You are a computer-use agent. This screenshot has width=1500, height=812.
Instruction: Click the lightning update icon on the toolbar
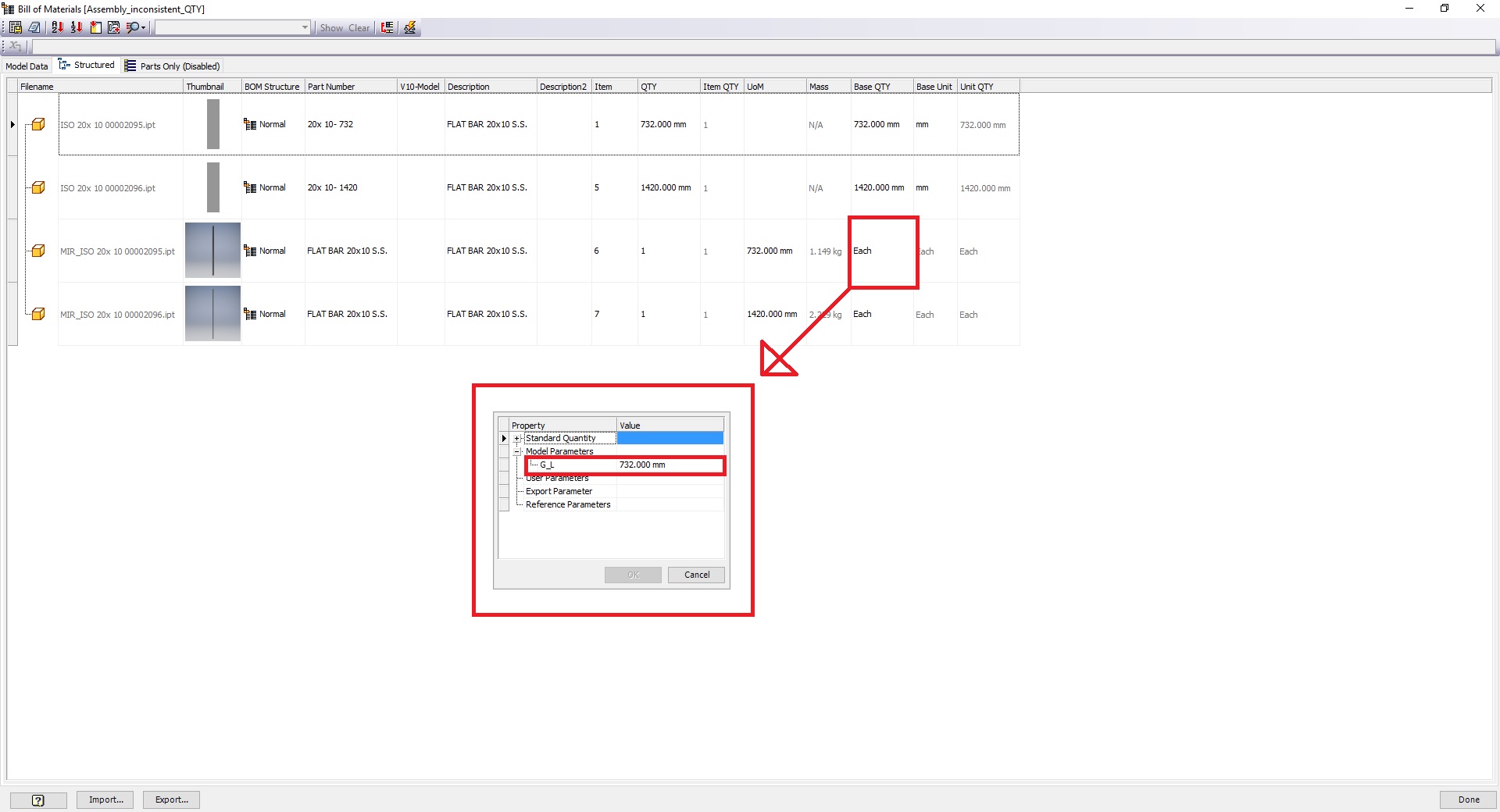pos(409,27)
